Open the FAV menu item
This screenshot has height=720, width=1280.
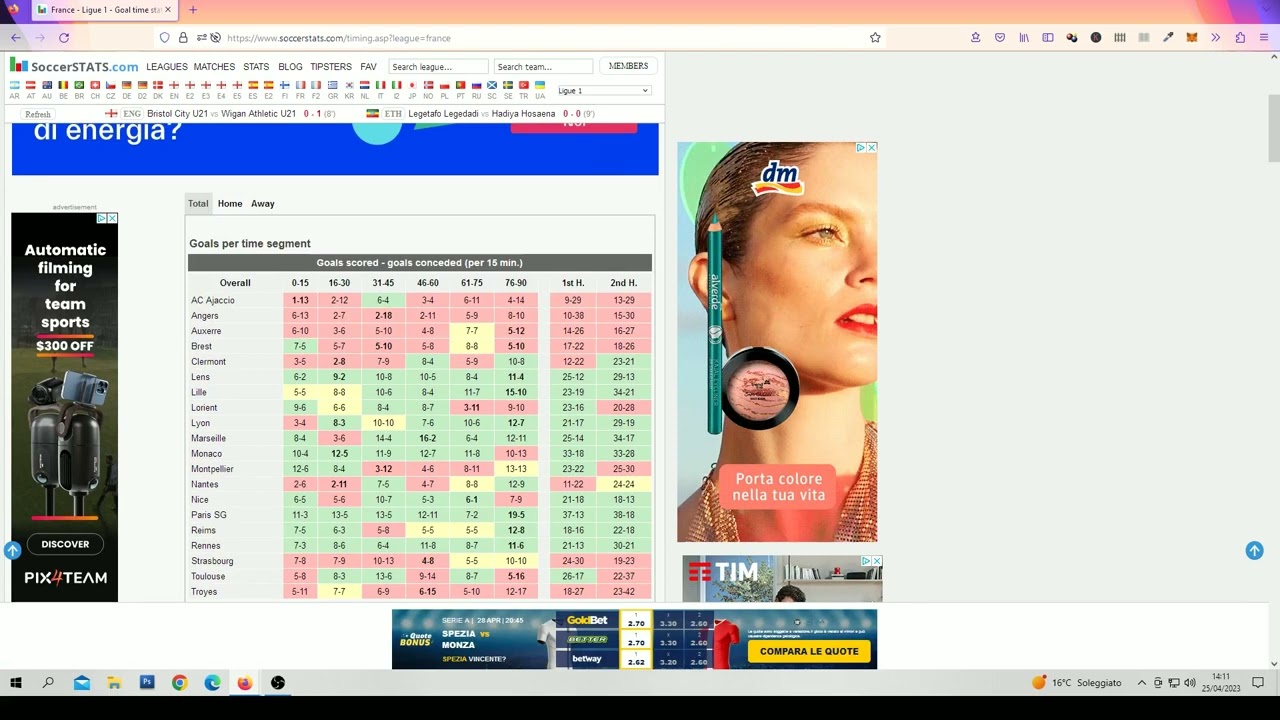pyautogui.click(x=368, y=67)
